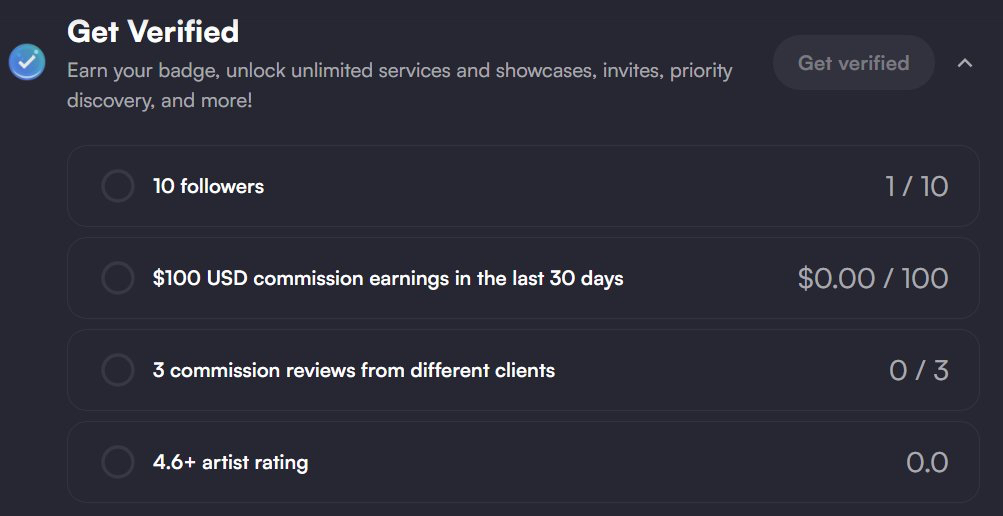Select the 10 followers label
The width and height of the screenshot is (1003, 516).
point(208,186)
